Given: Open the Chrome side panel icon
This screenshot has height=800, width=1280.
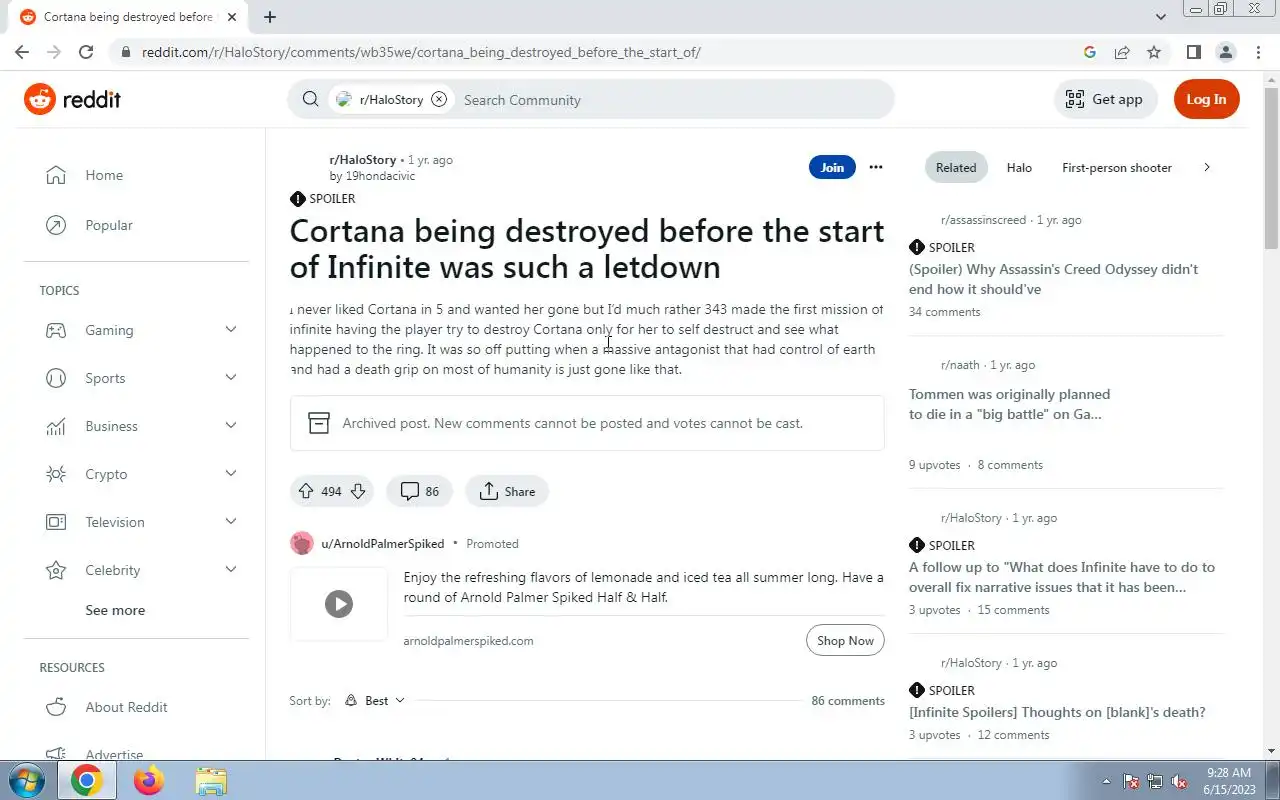Looking at the screenshot, I should (1194, 52).
